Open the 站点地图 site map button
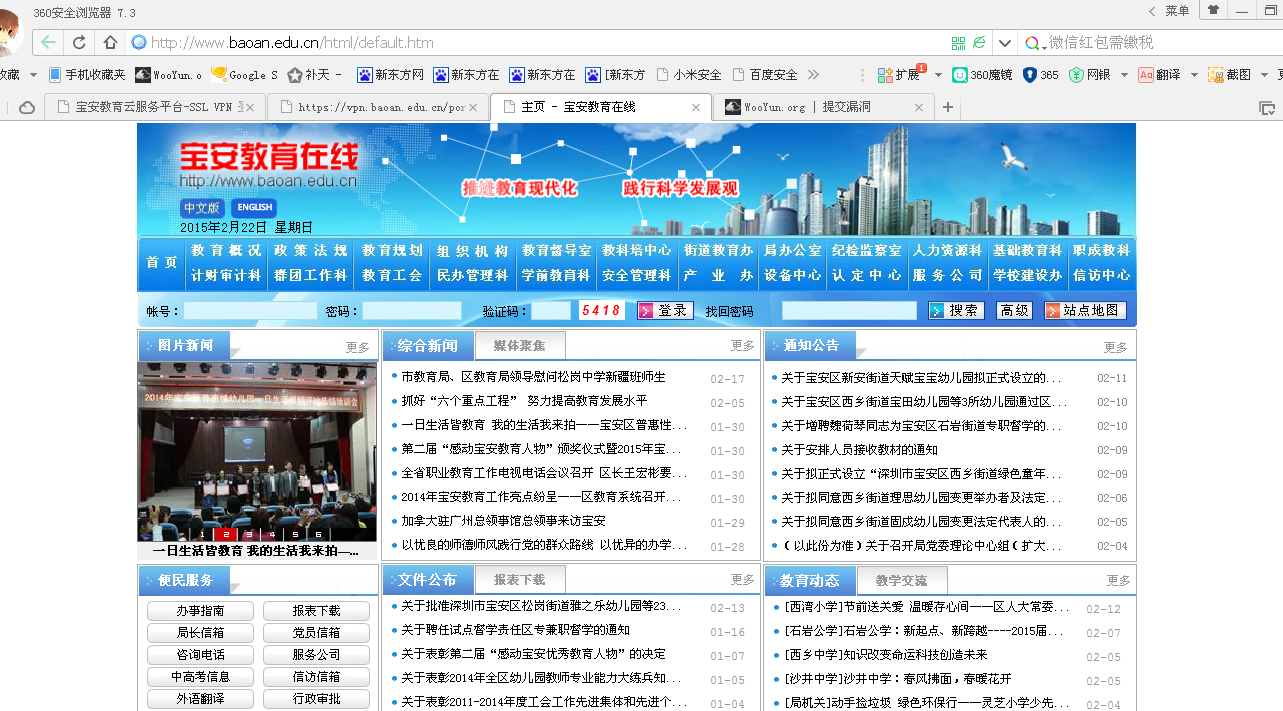1283x711 pixels. (1085, 311)
